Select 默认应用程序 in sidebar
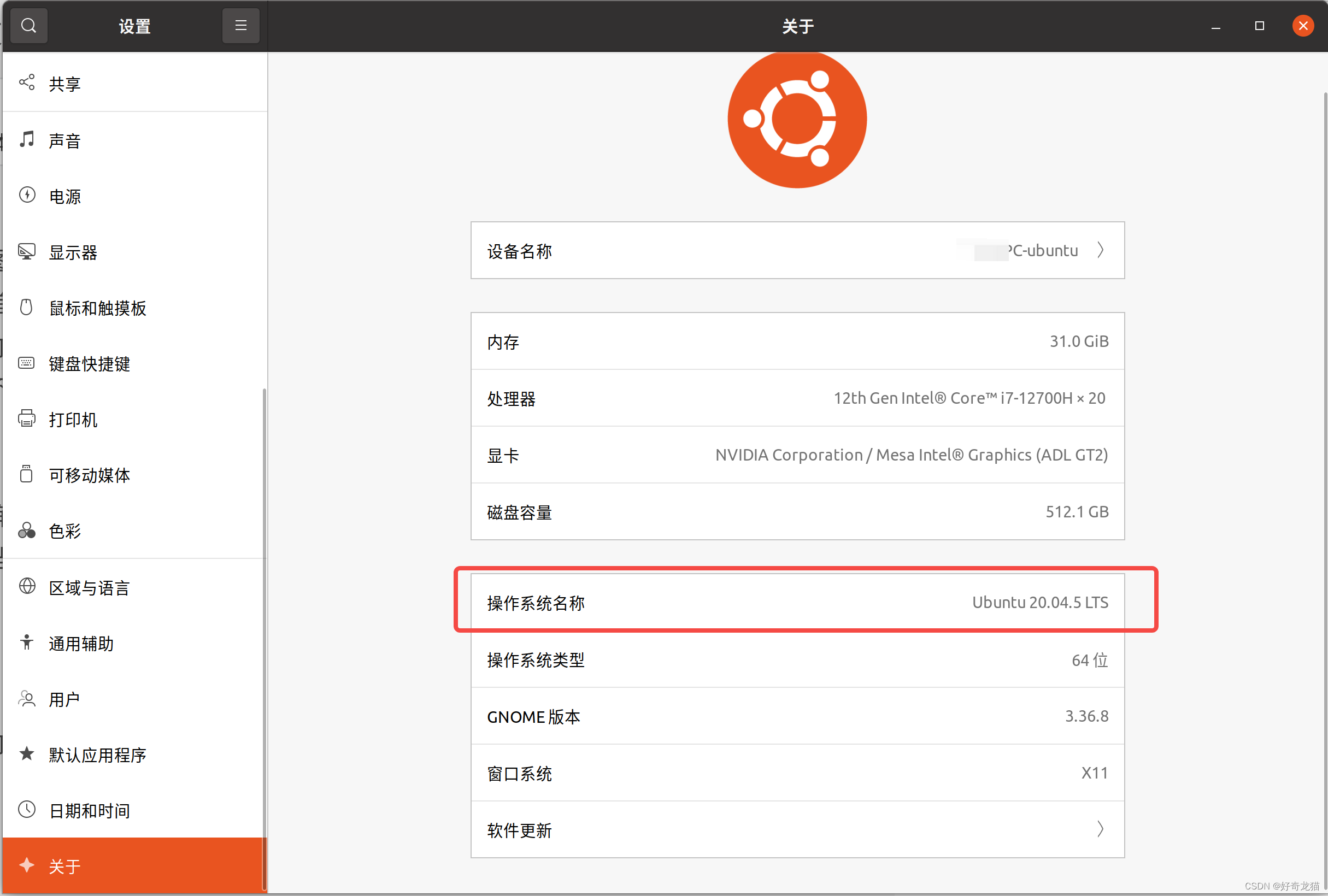This screenshot has height=896, width=1328. tap(135, 755)
